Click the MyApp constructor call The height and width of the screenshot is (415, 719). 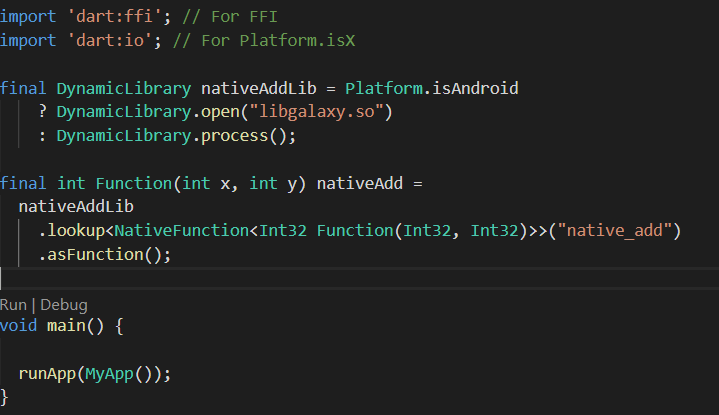pos(118,374)
